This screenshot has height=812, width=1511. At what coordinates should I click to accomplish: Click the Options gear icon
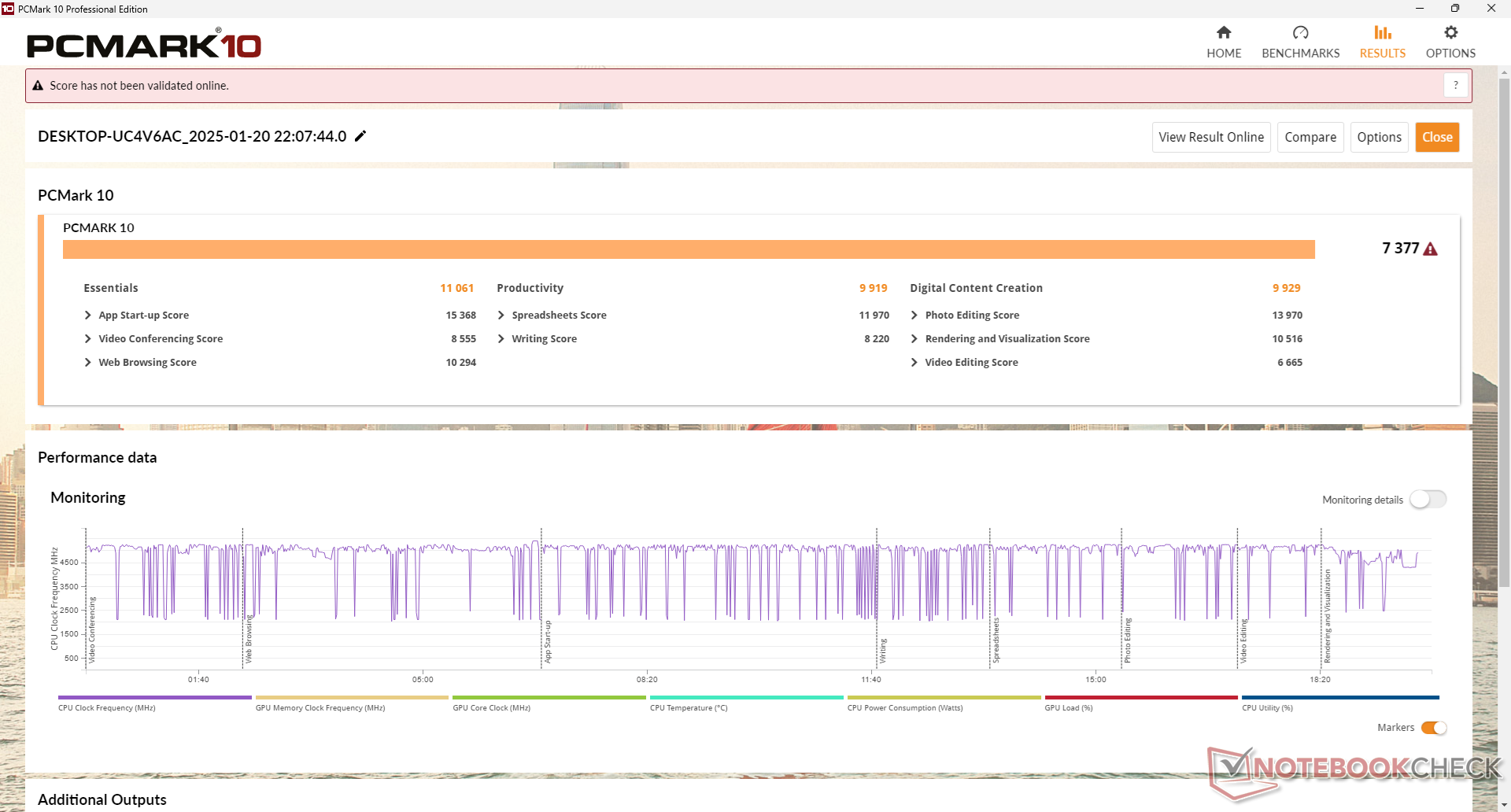point(1450,32)
